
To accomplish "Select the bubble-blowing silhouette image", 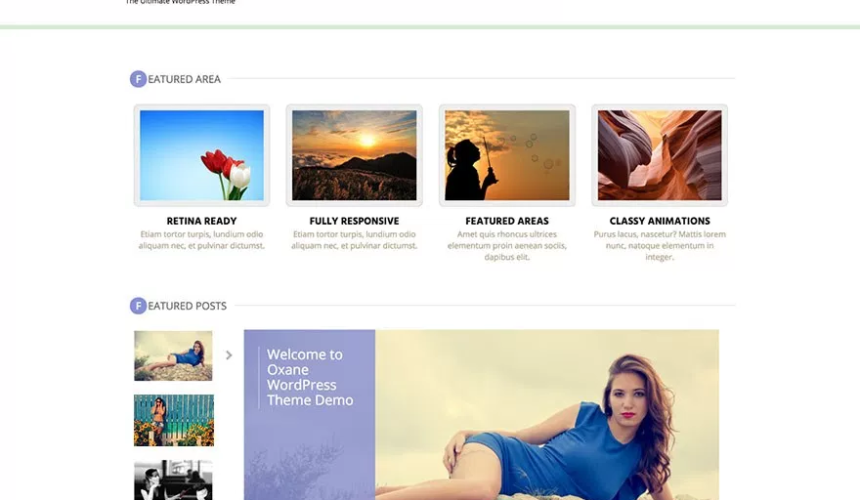I will pyautogui.click(x=507, y=155).
